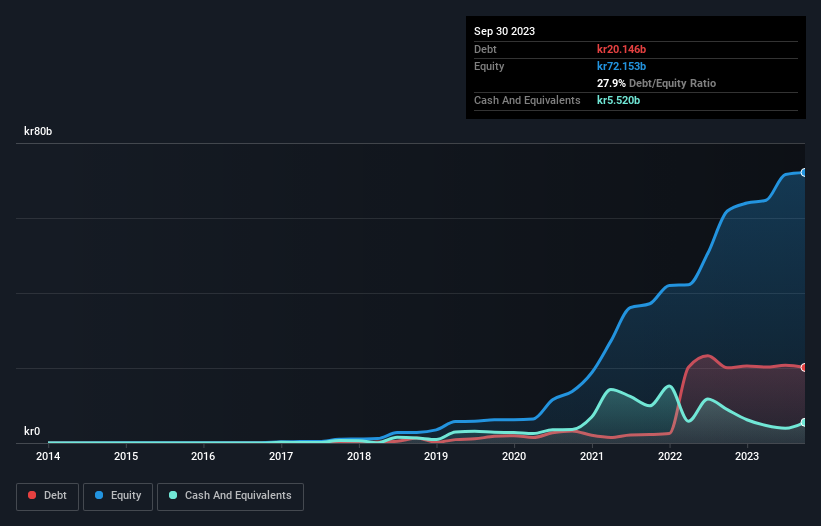Click the kr20.146b debt value in tooltip
Image resolution: width=821 pixels, height=526 pixels.
pyautogui.click(x=621, y=49)
